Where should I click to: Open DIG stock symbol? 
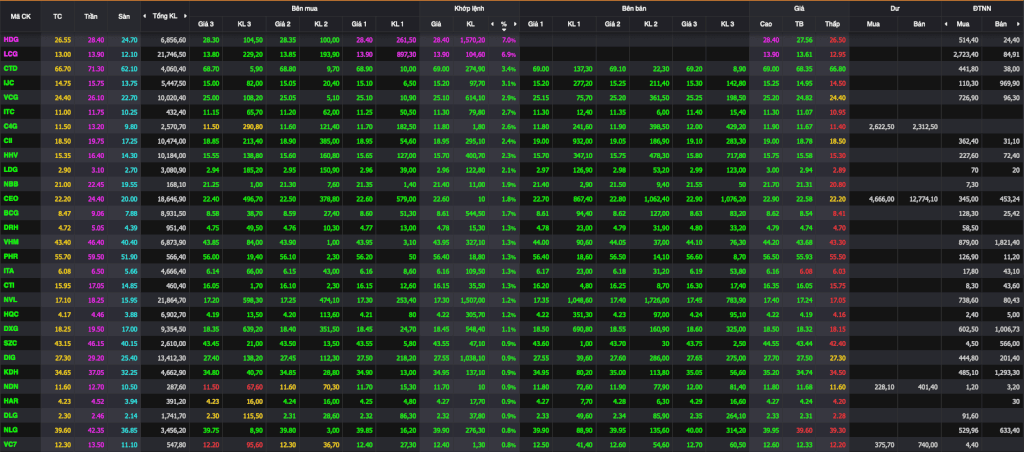10,357
